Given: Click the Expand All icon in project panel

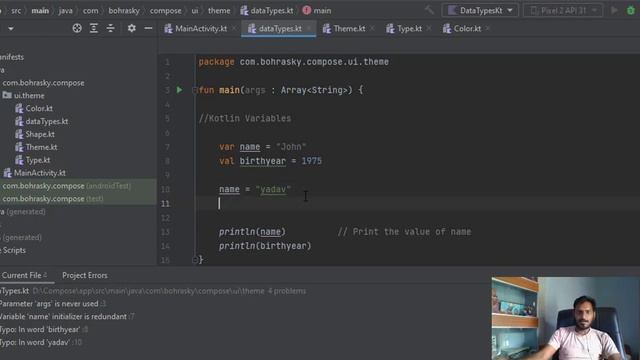Looking at the screenshot, I should pos(94,28).
